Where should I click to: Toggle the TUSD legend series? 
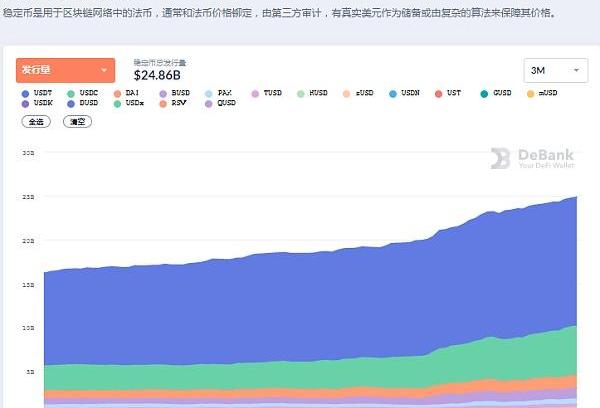pos(267,93)
